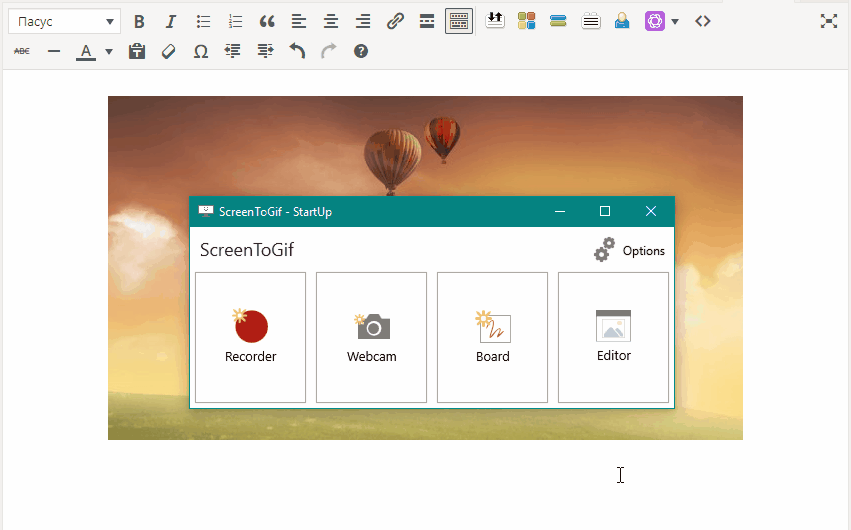This screenshot has height=530, width=851.
Task: Center align the text
Action: click(331, 22)
